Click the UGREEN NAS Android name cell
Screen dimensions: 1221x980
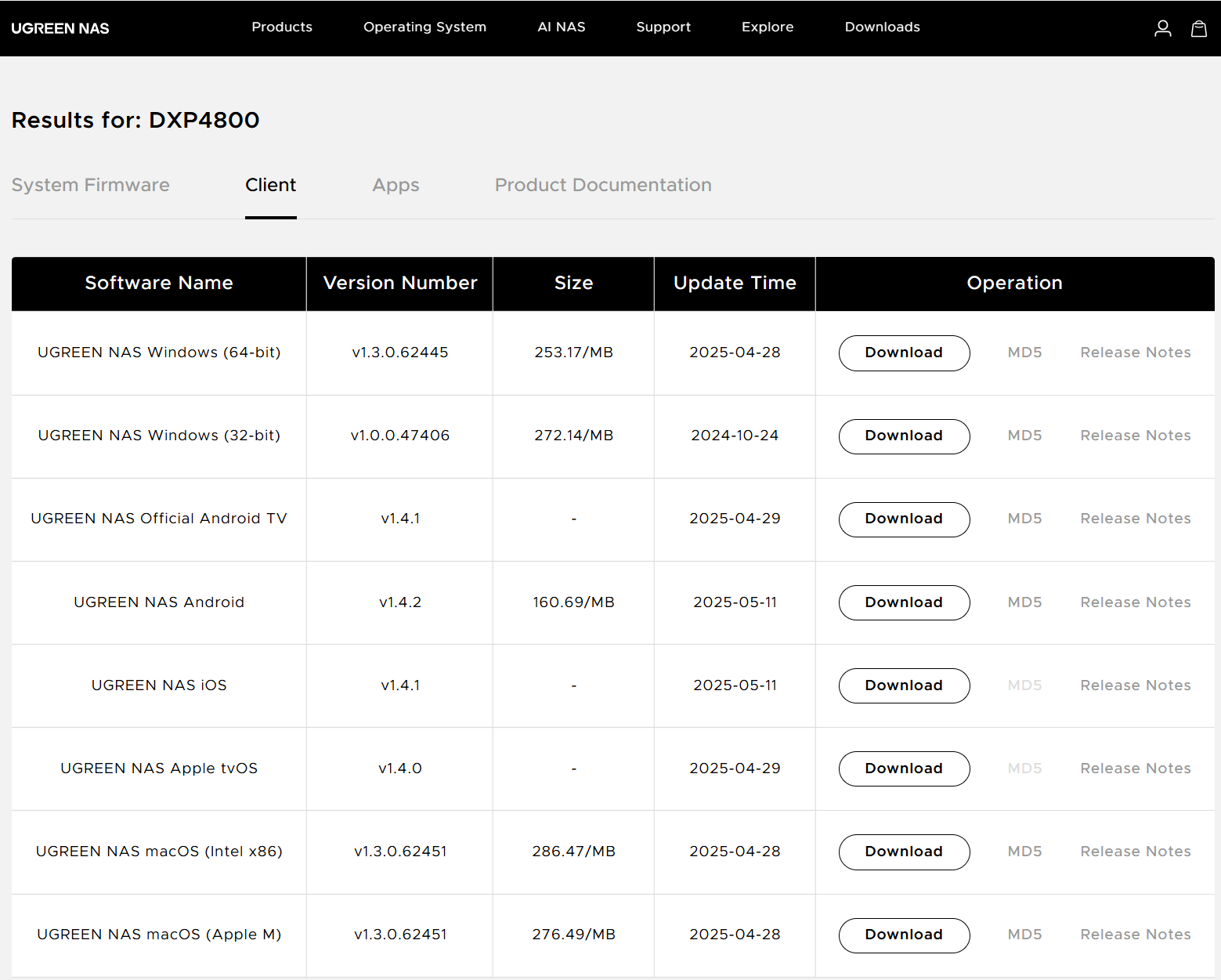(x=159, y=602)
